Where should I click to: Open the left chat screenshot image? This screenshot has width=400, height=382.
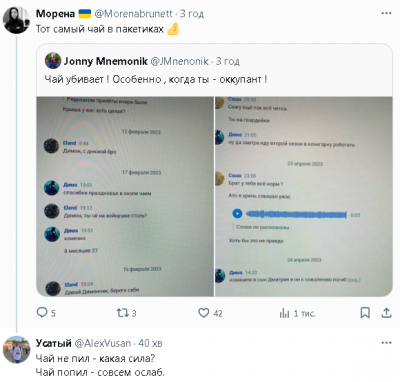click(x=125, y=196)
